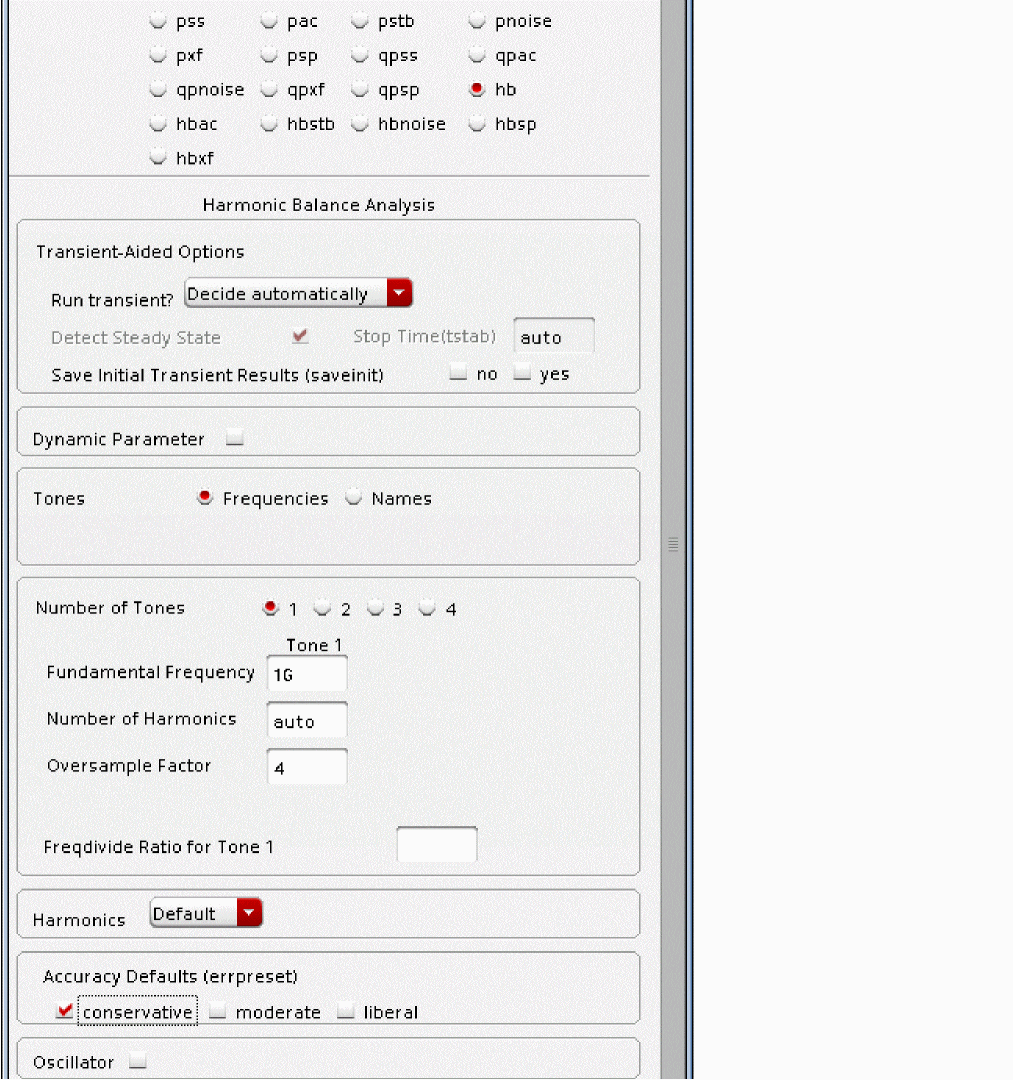The image size is (1013, 1080).
Task: Choose the pnoise analysis option
Action: tap(477, 21)
